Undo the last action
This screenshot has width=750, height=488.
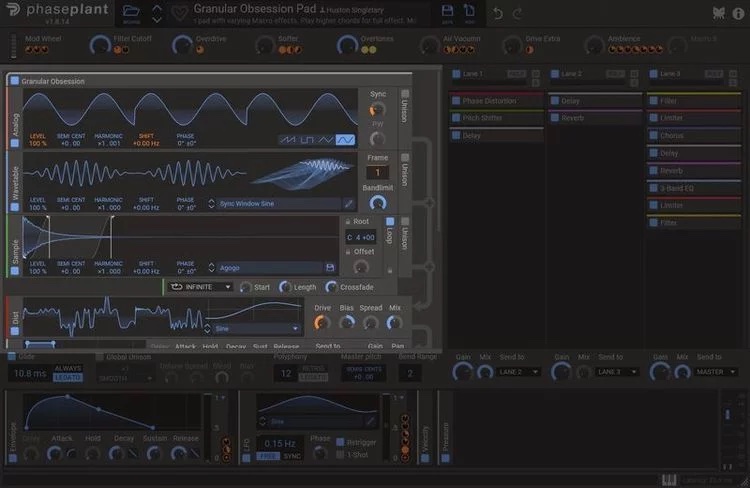497,13
